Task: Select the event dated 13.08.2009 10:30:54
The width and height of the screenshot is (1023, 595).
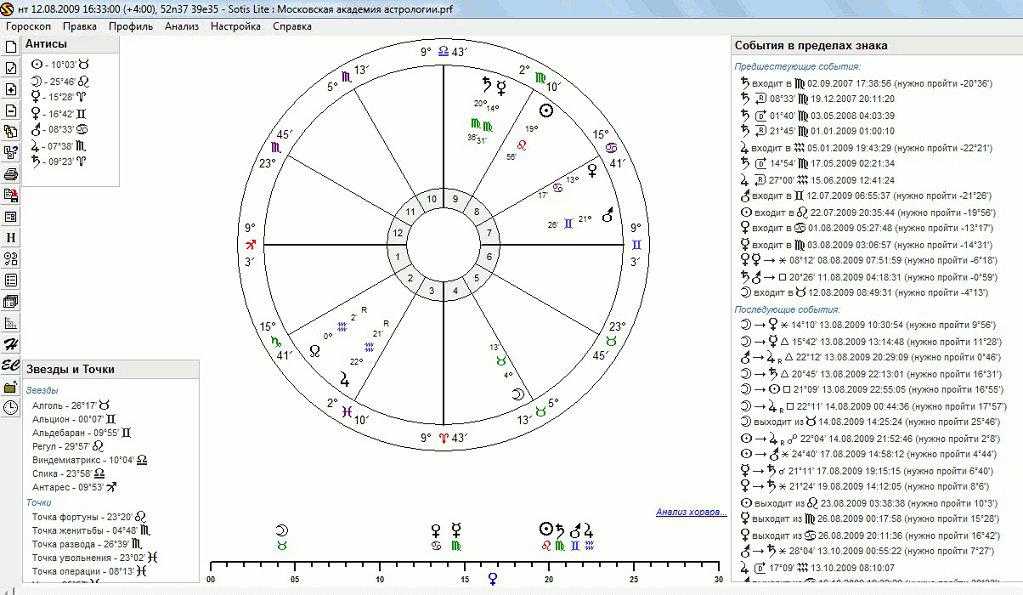Action: click(x=868, y=325)
